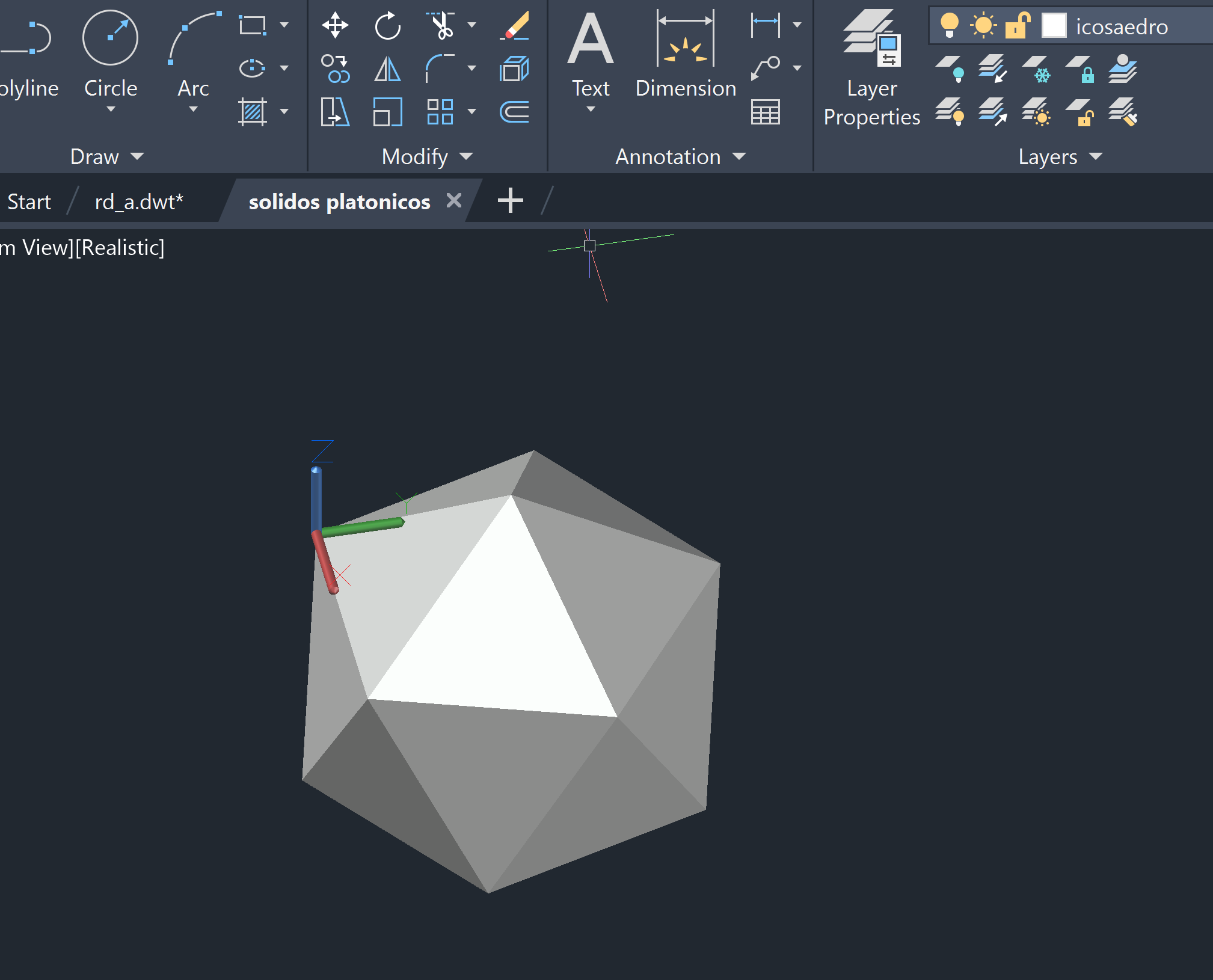Click the Erase tool icon
Viewport: 1213px width, 980px height.
click(x=514, y=25)
